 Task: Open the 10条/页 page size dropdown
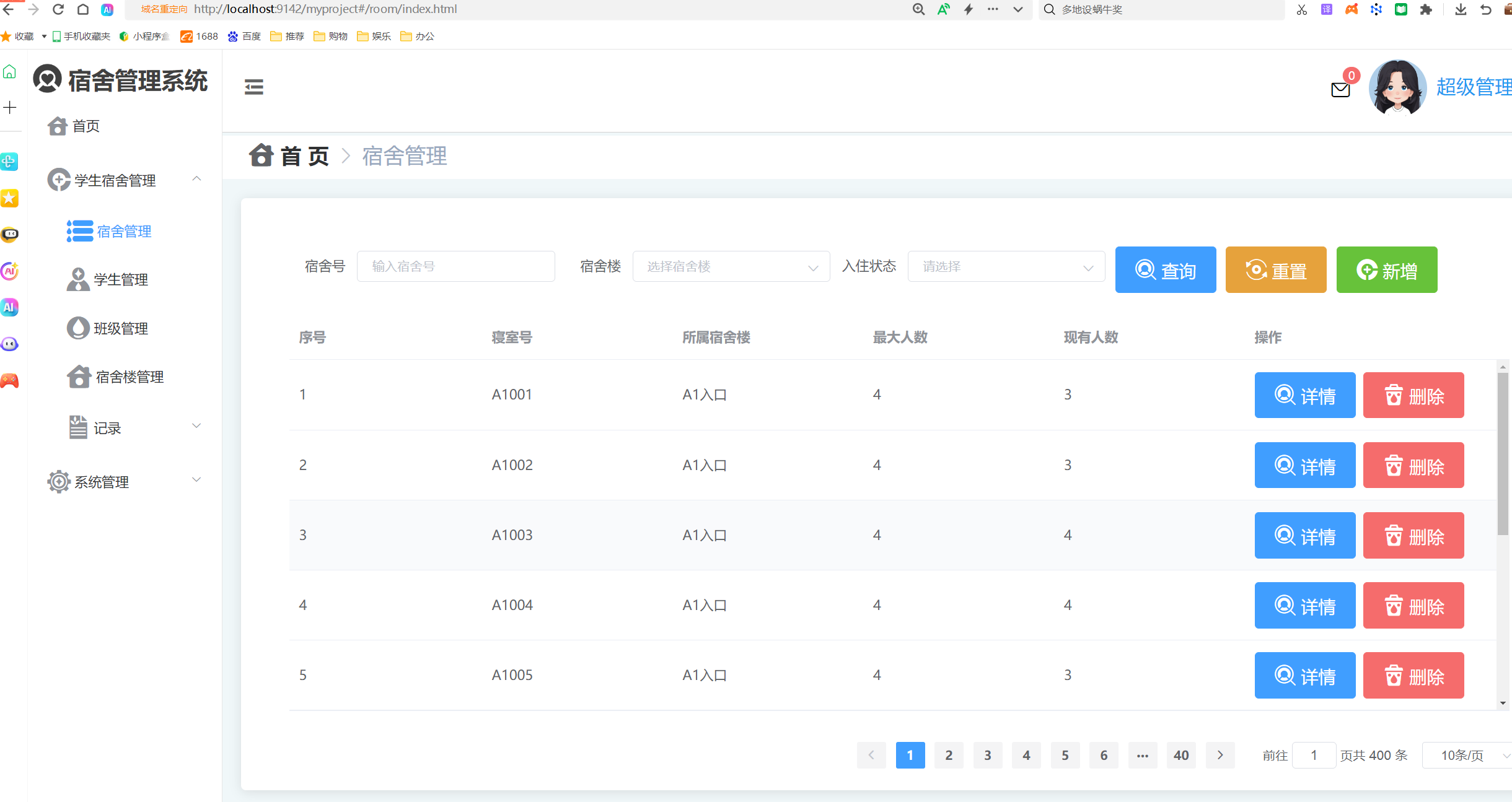pos(1467,755)
